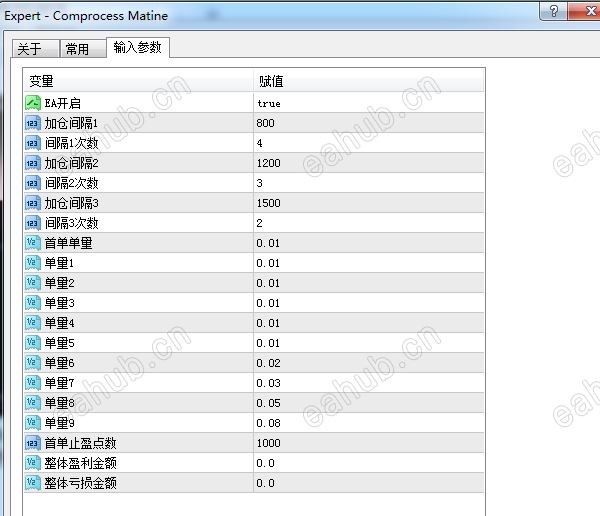Click the double-type icon beside 单量4
Viewport: 600px width, 516px height.
pyautogui.click(x=33, y=323)
